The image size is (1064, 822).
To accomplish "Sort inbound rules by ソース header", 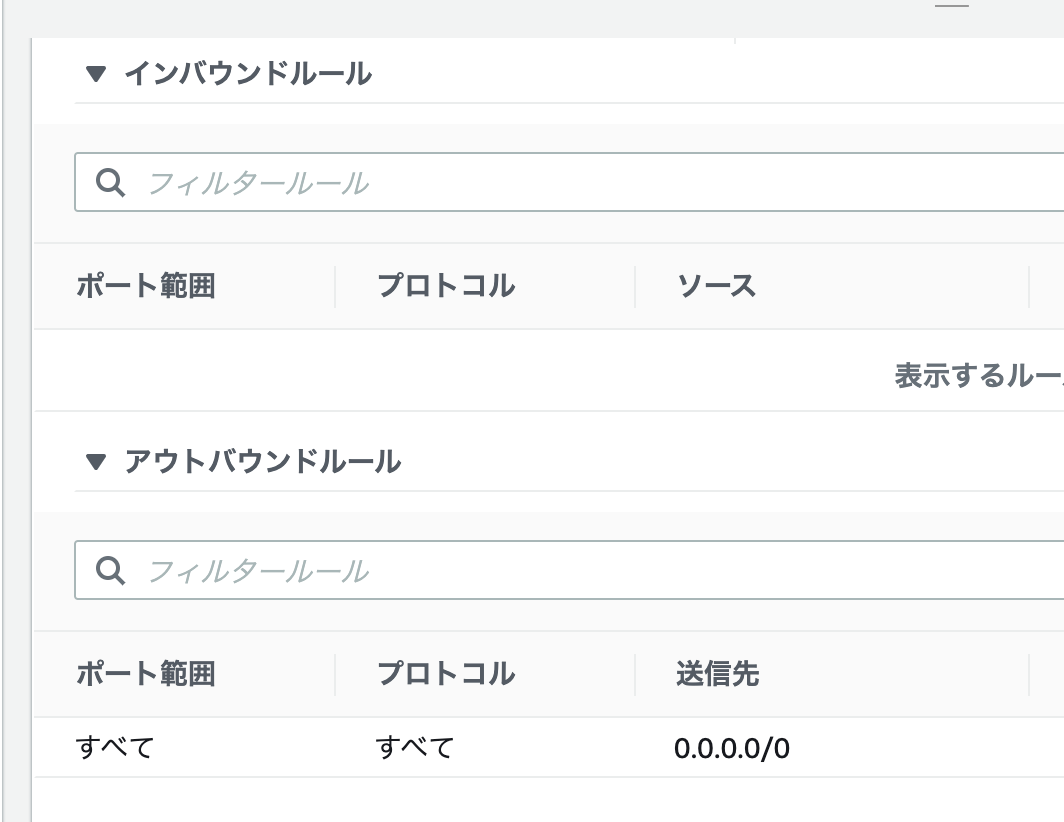I will click(717, 286).
